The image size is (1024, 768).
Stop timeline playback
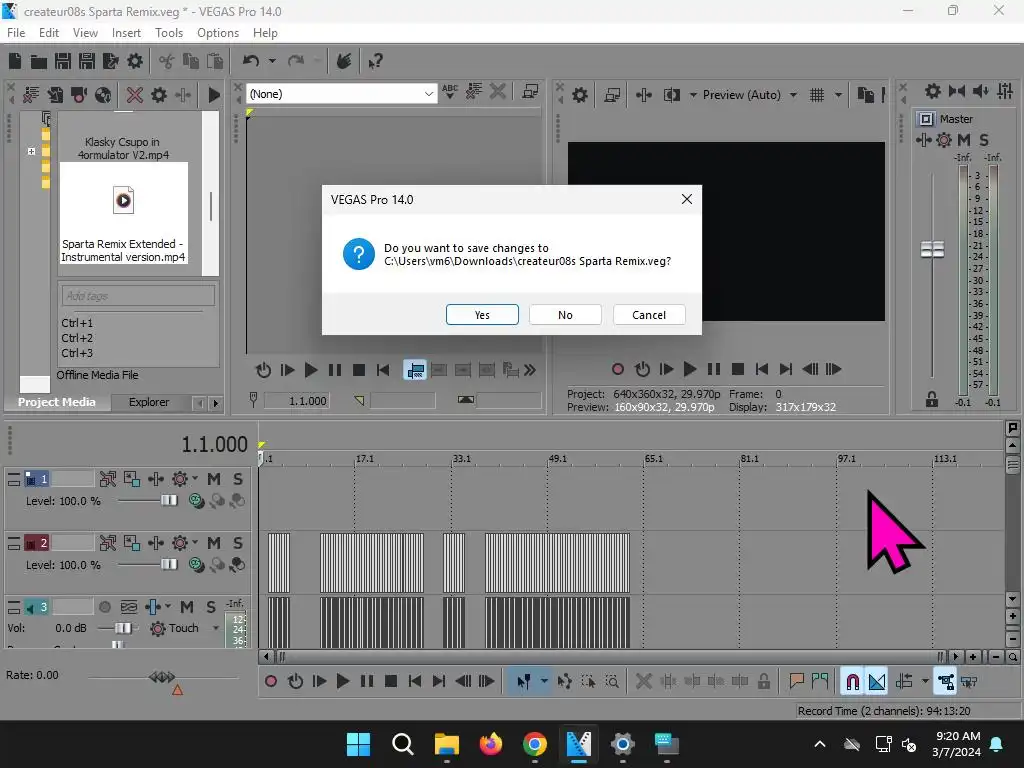391,682
